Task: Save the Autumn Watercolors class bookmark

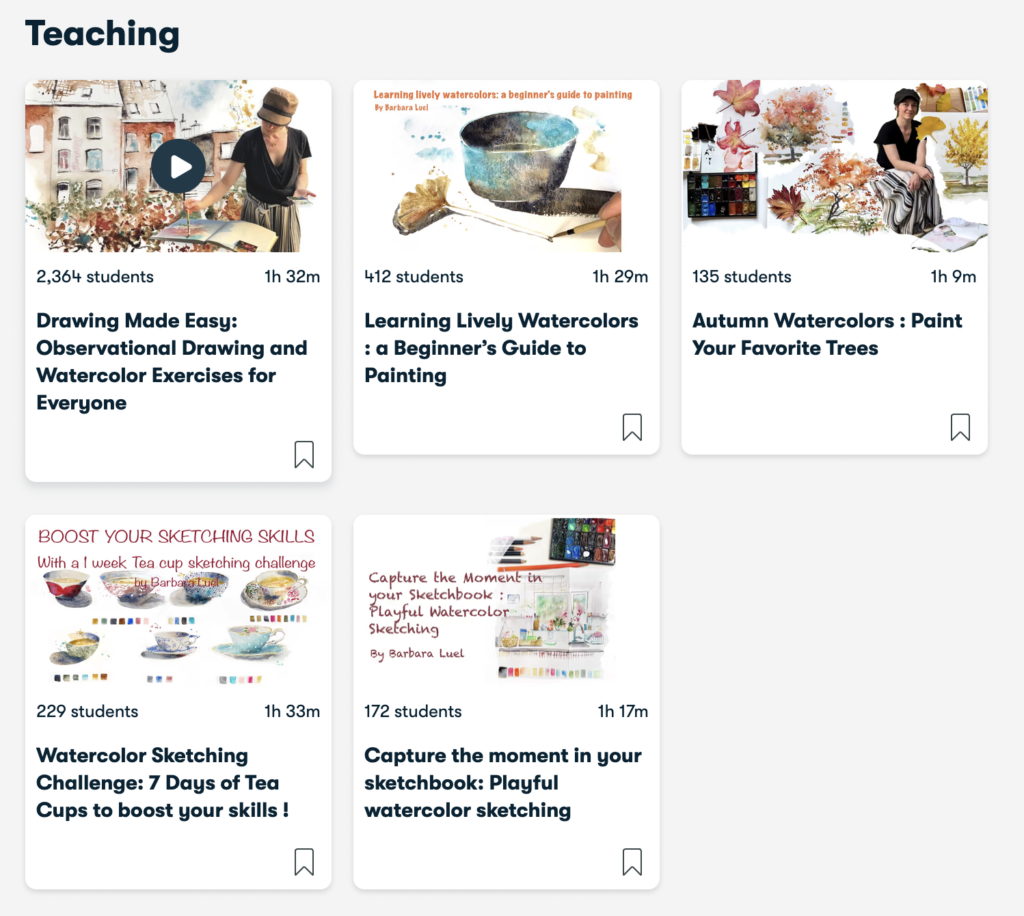Action: 960,427
